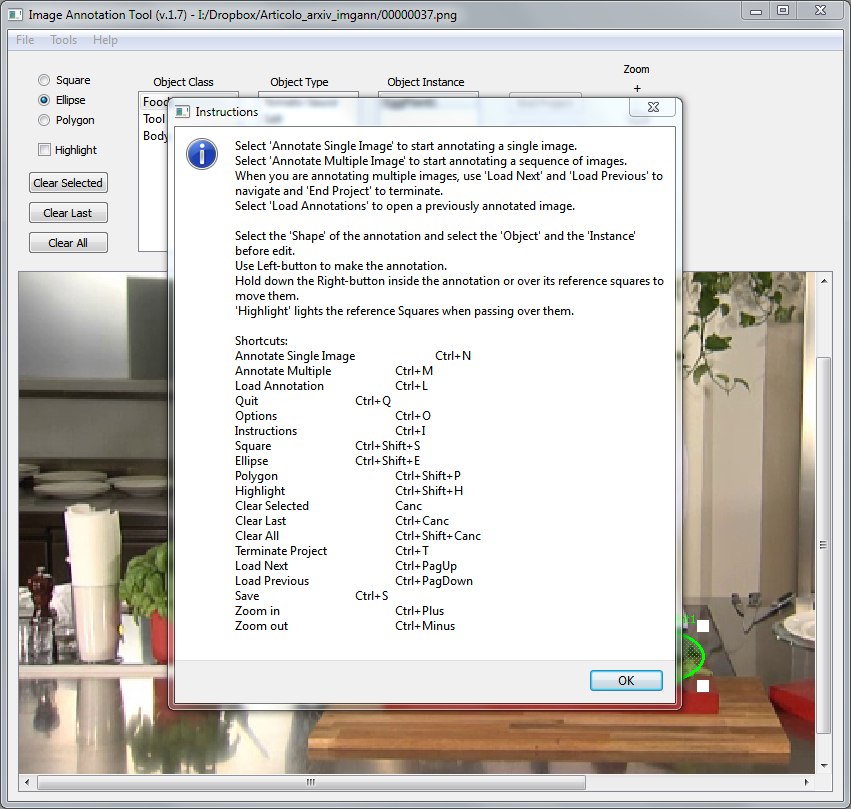851x809 pixels.
Task: Close the Instructions dialog with its X button
Action: point(652,106)
